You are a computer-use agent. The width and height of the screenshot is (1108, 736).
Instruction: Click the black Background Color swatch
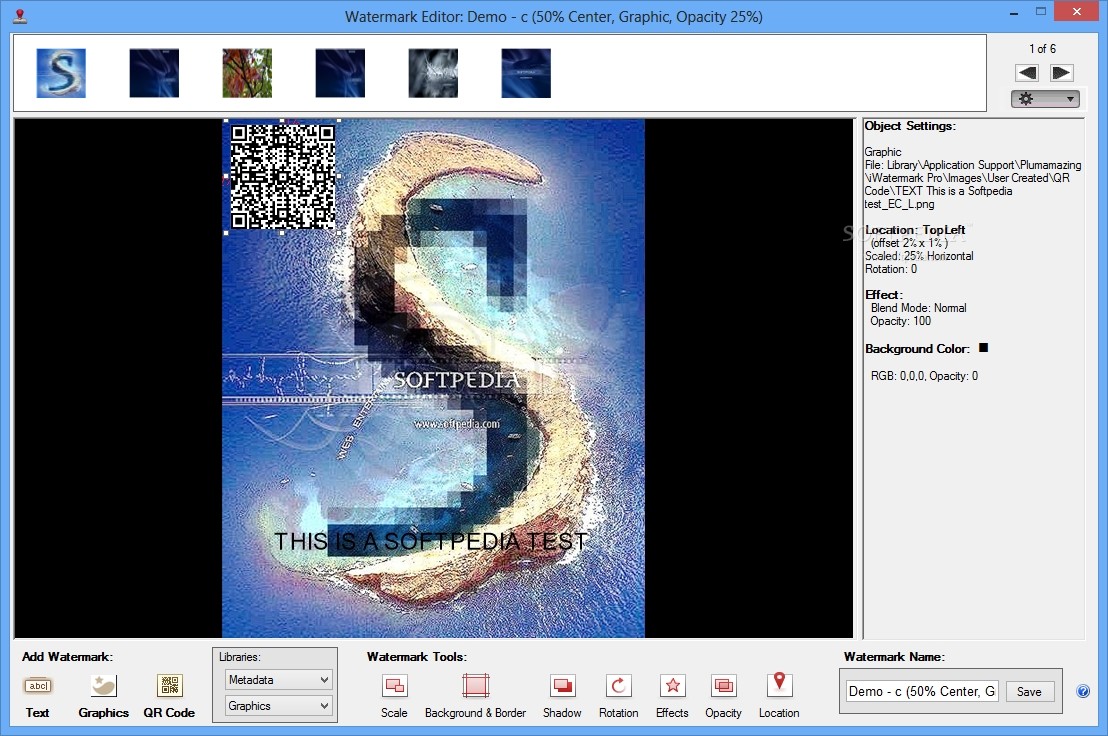[983, 348]
